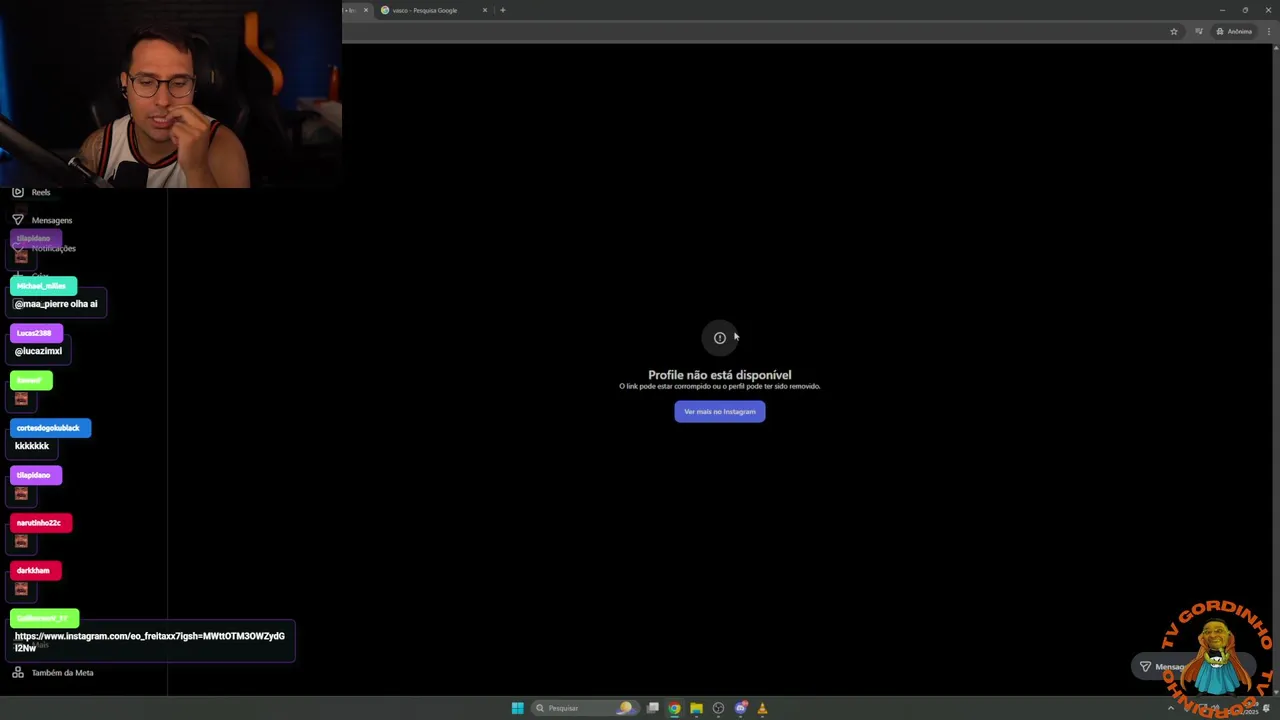Open OBS Studio from the taskbar

(718, 708)
